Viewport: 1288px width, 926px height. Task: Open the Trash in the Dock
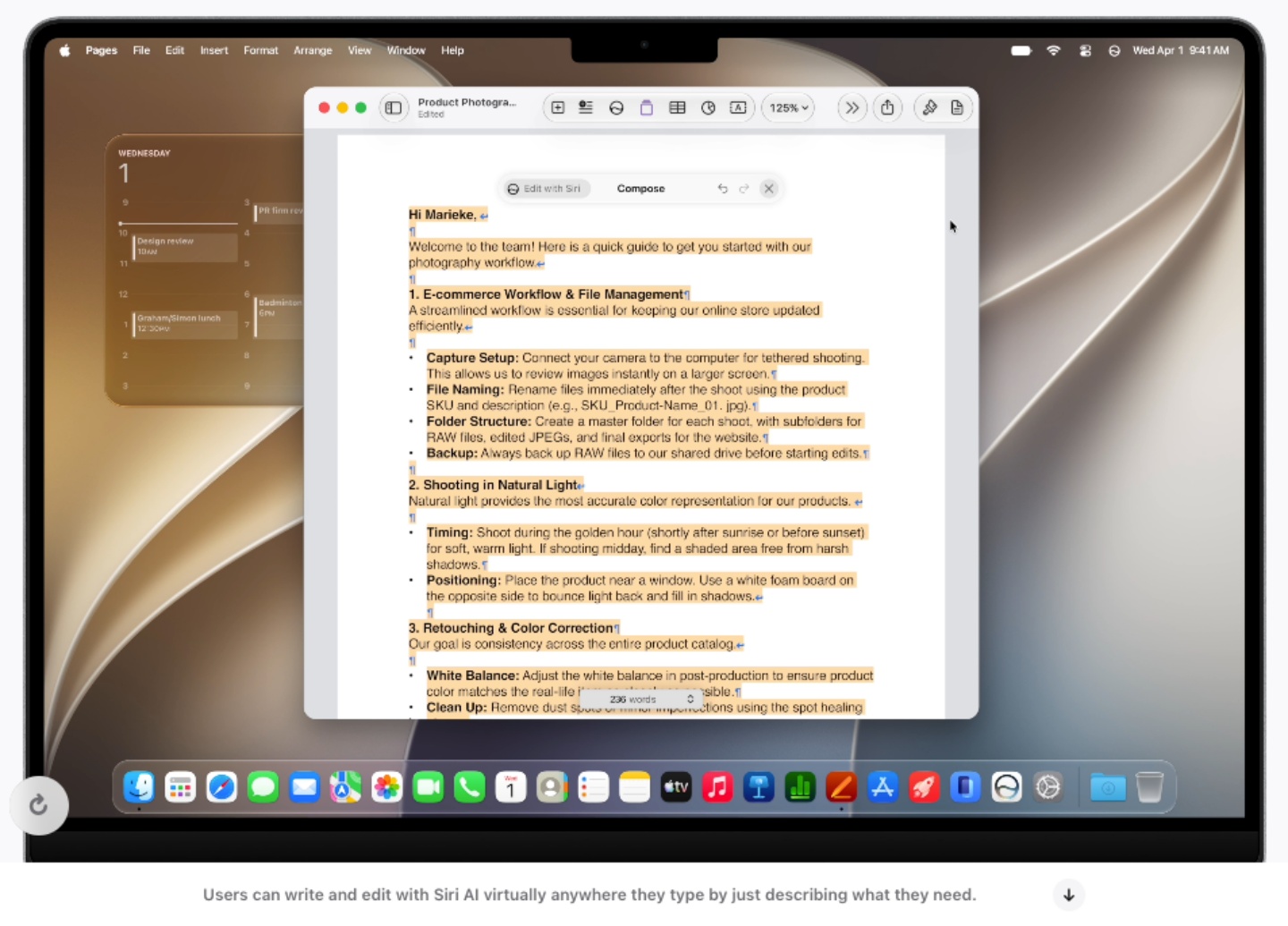pyautogui.click(x=1149, y=787)
